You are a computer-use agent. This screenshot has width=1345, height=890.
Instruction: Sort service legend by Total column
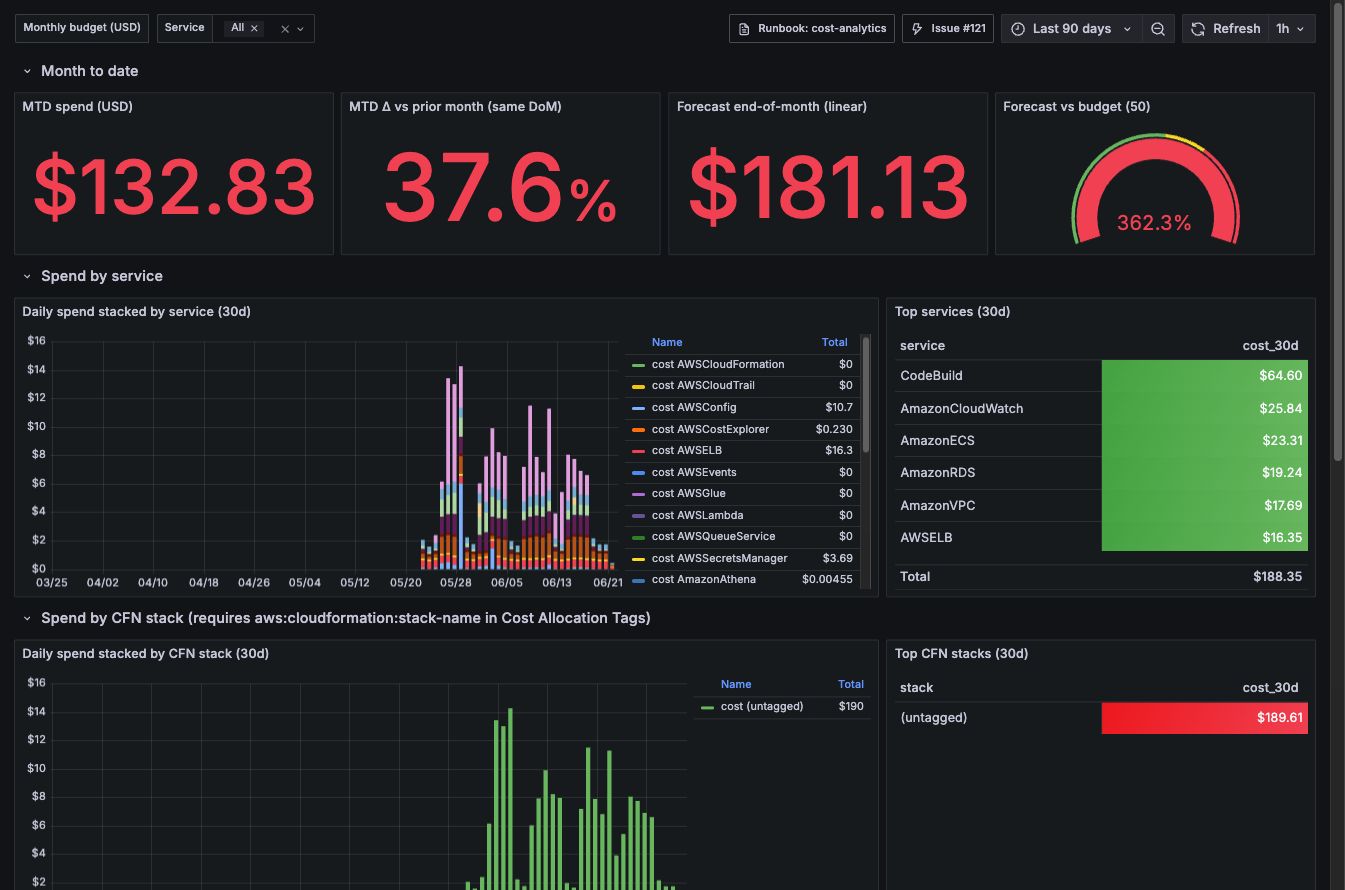click(x=834, y=342)
